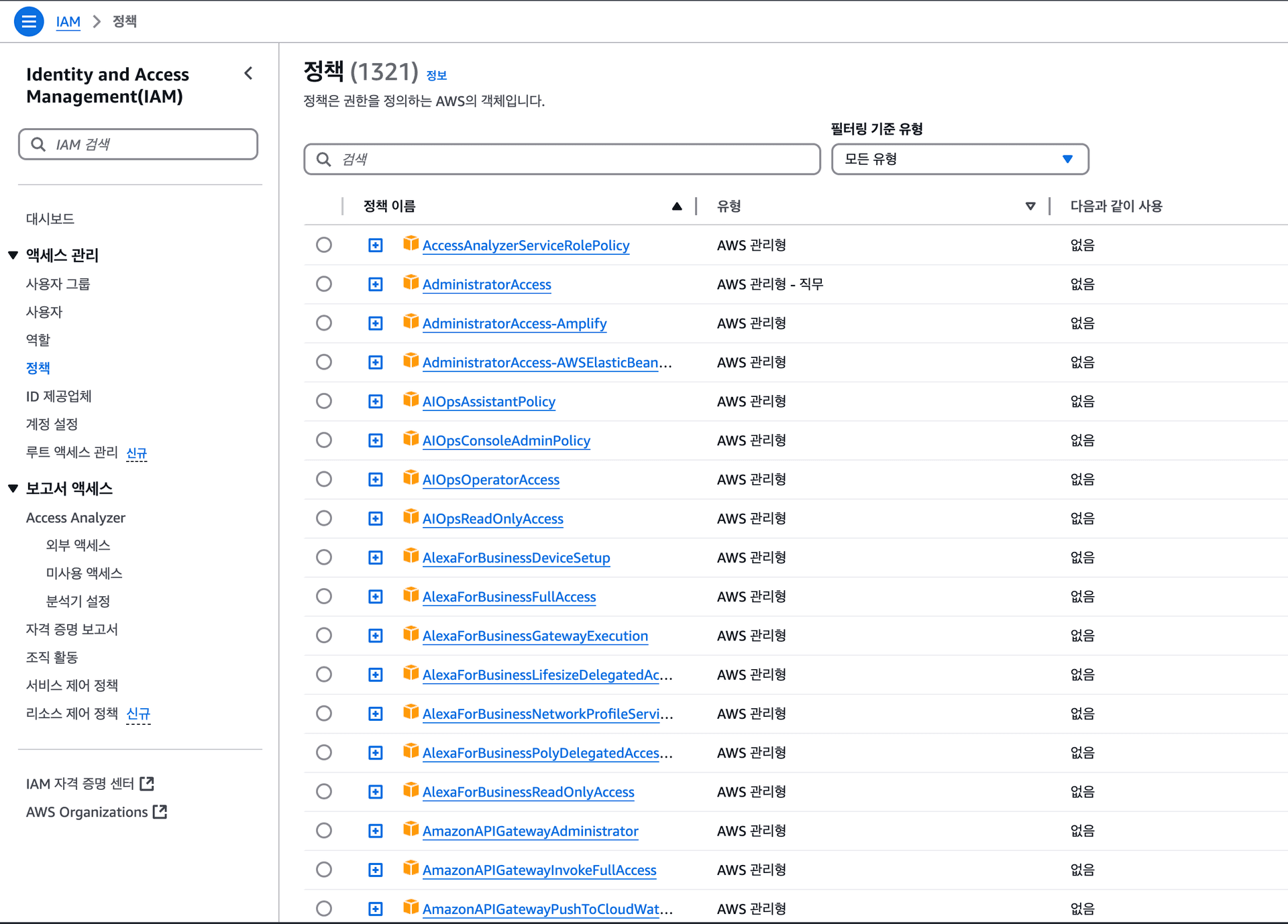The width and height of the screenshot is (1288, 924).
Task: Open 역할 in sidebar
Action: 38,340
